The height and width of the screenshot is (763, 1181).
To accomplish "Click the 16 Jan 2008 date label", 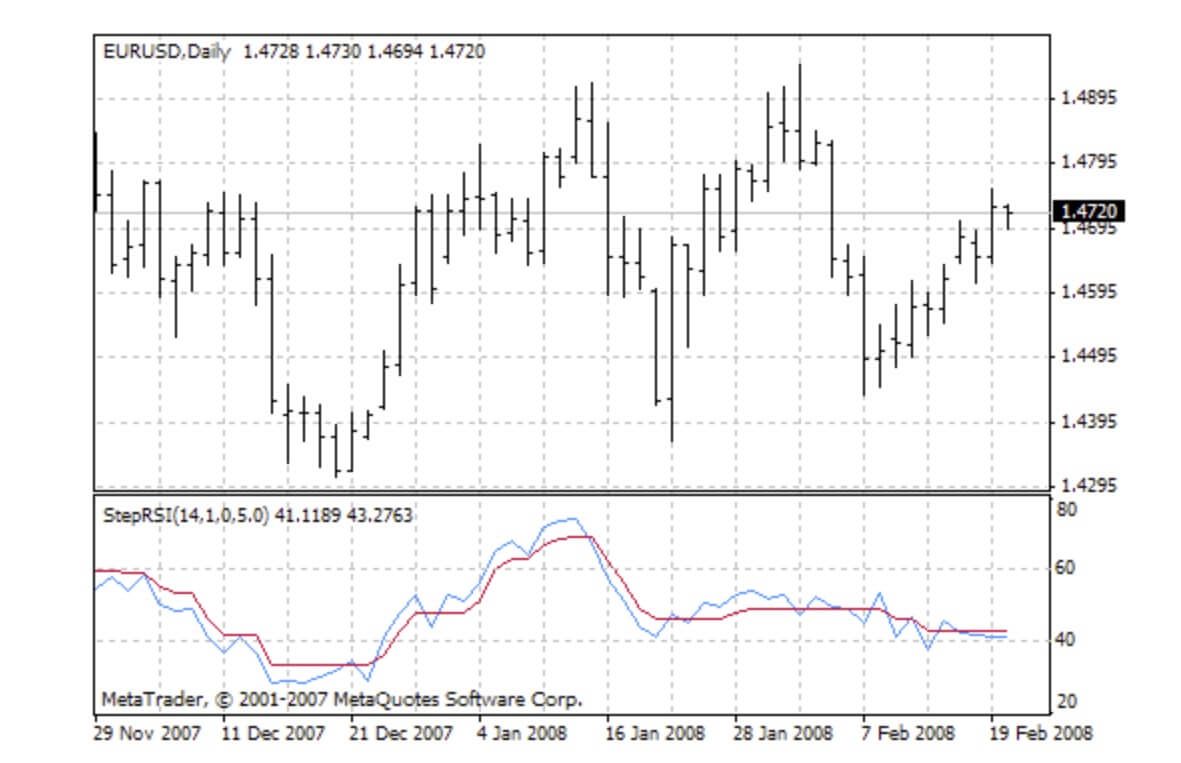I will pos(655,733).
